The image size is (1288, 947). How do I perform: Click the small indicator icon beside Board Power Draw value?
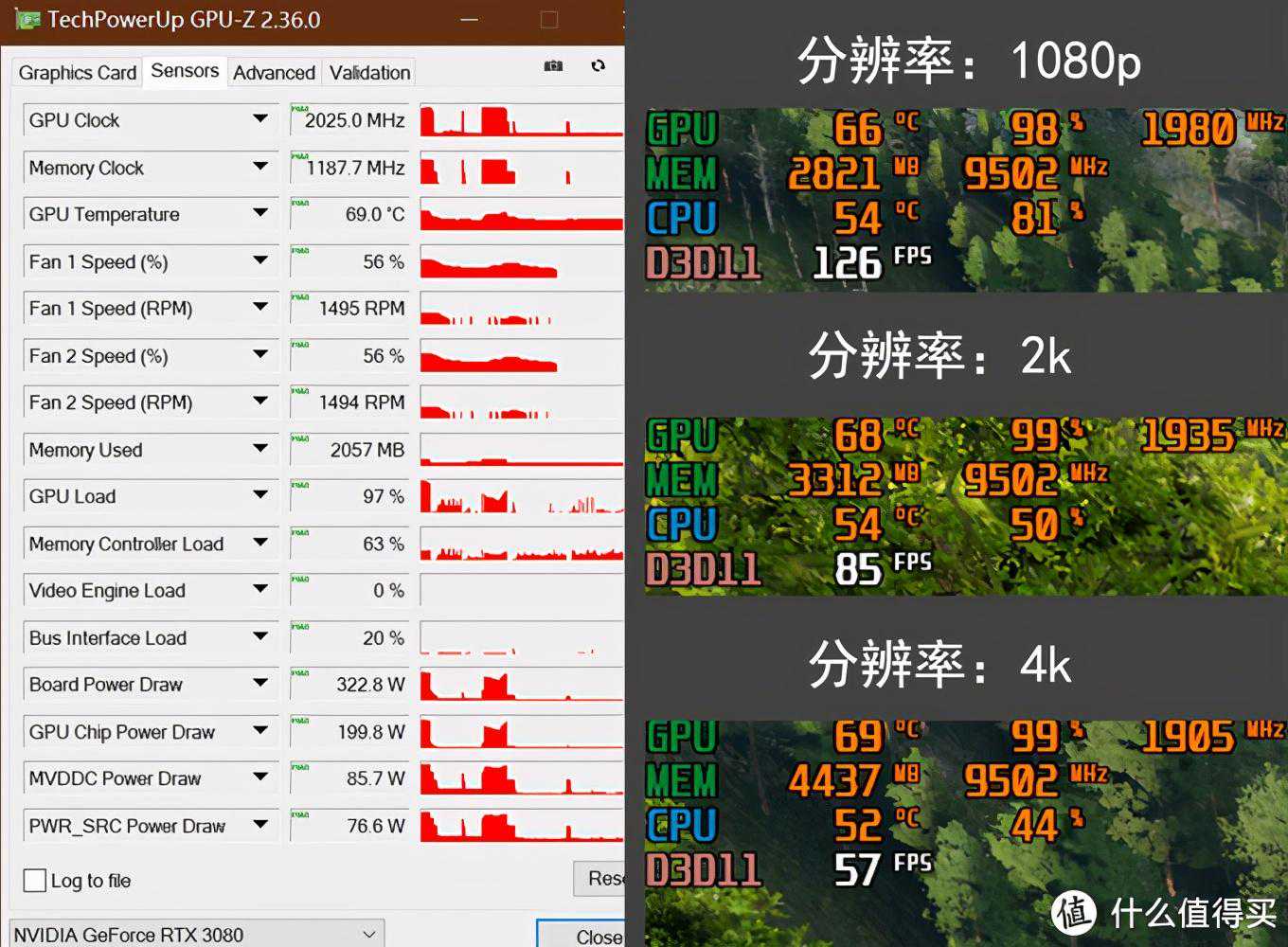(300, 673)
